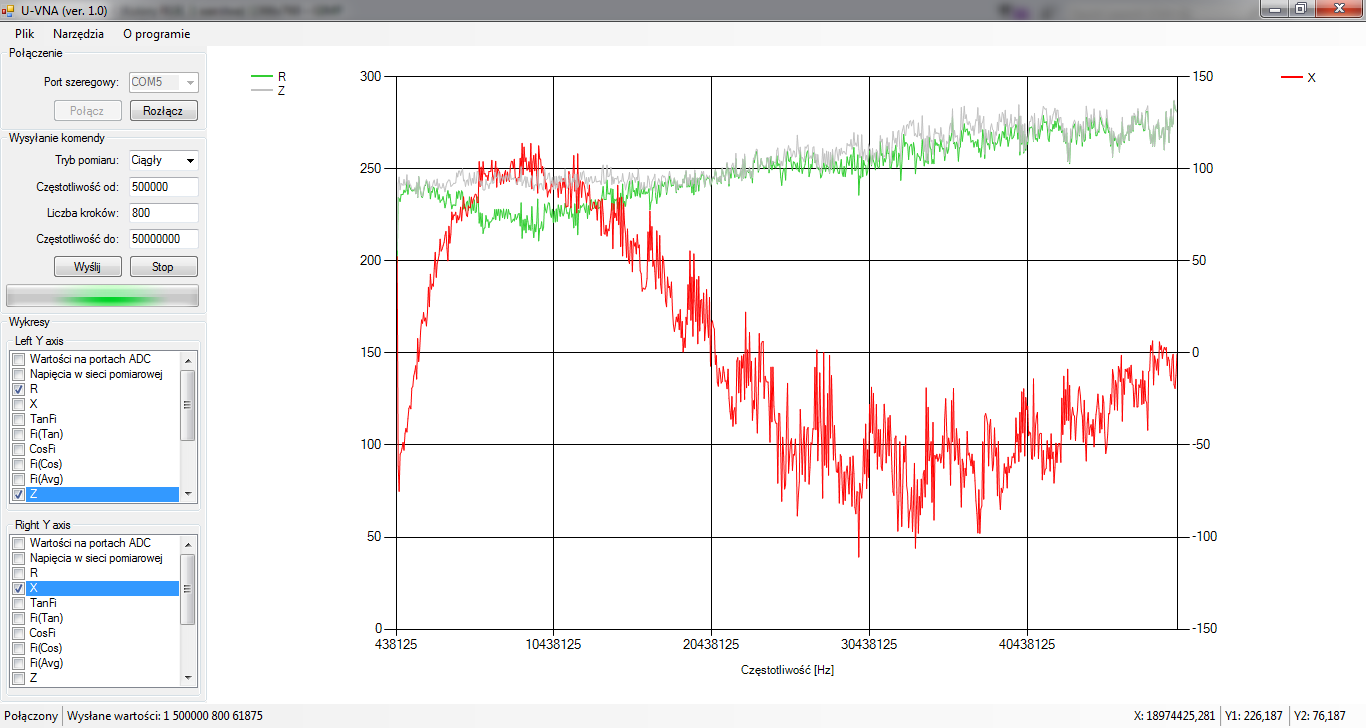The width and height of the screenshot is (1366, 728).
Task: Click the gray Z legend marker
Action: (262, 90)
